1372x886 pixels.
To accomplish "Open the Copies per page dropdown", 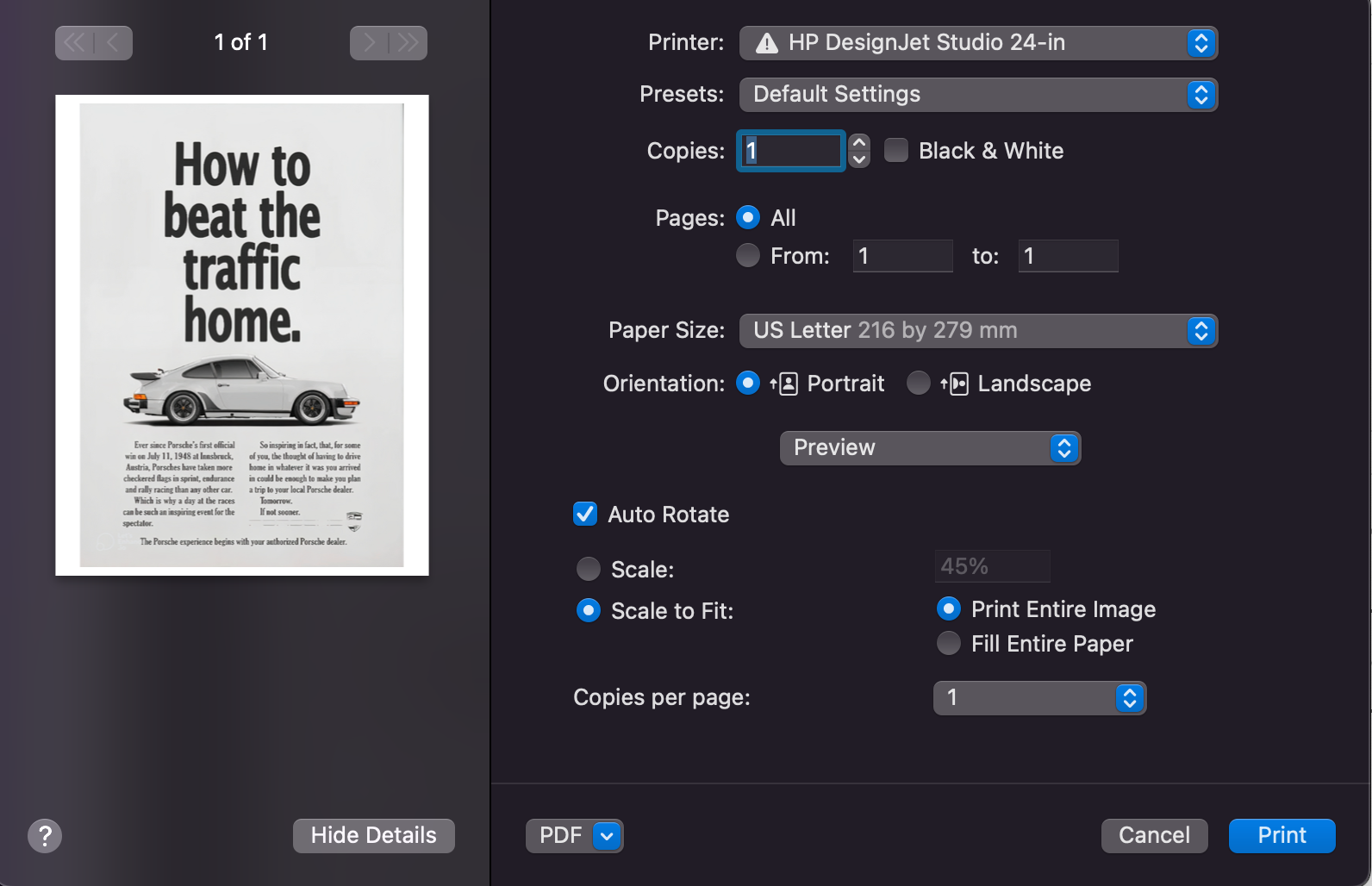I will click(x=1040, y=698).
